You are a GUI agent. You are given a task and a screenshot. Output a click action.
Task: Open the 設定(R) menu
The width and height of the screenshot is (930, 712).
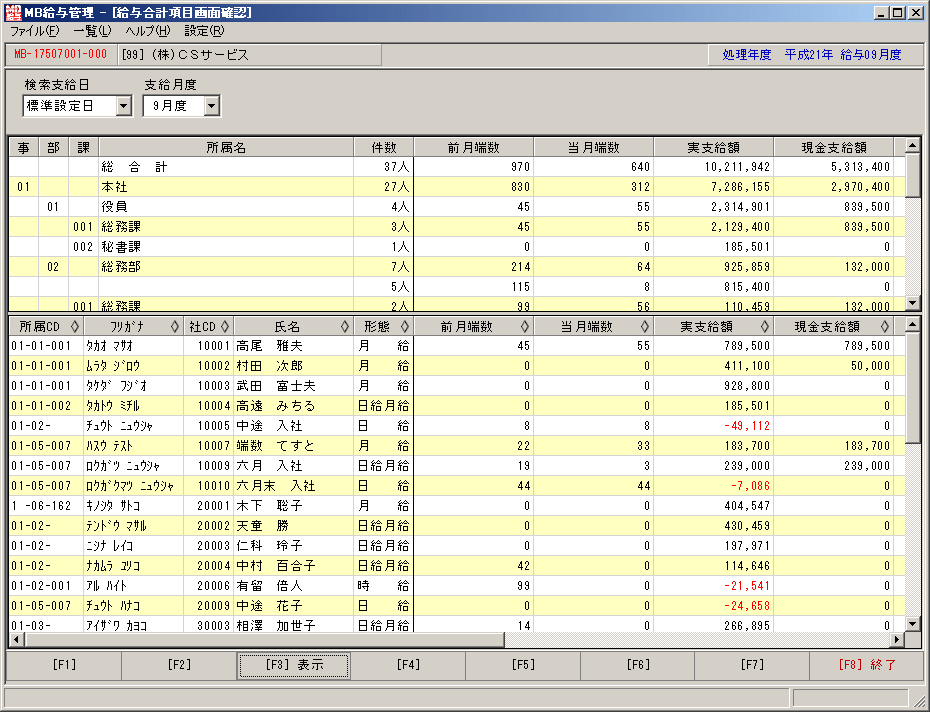(204, 31)
